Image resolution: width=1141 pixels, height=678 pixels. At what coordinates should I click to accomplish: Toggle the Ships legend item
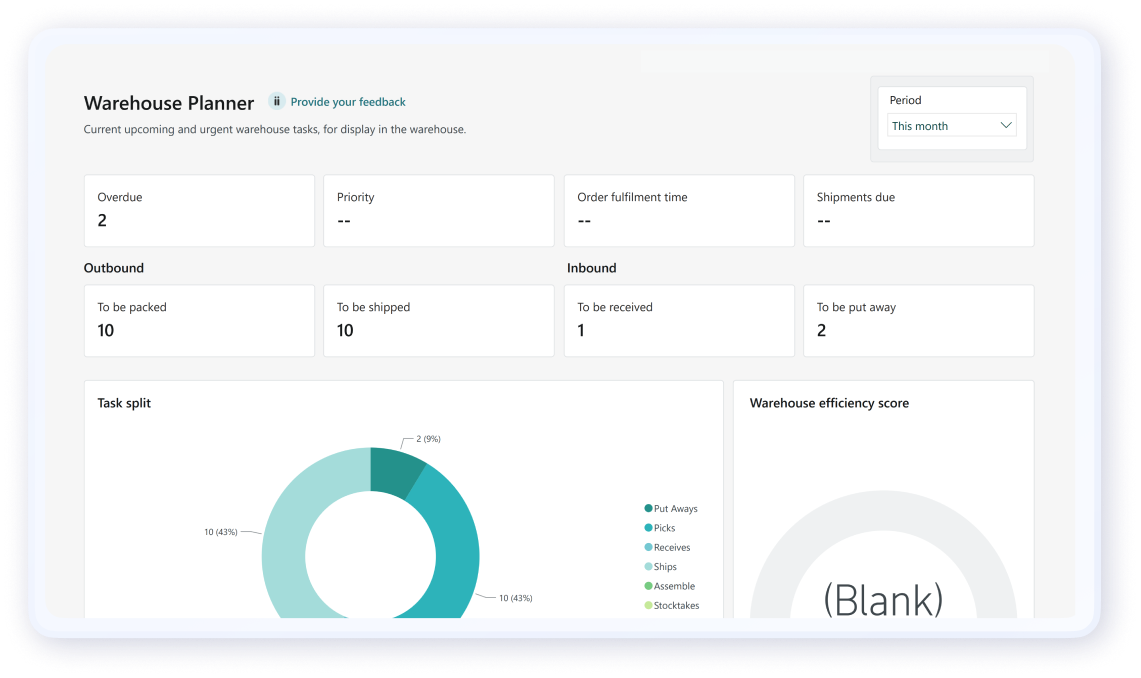coord(664,567)
